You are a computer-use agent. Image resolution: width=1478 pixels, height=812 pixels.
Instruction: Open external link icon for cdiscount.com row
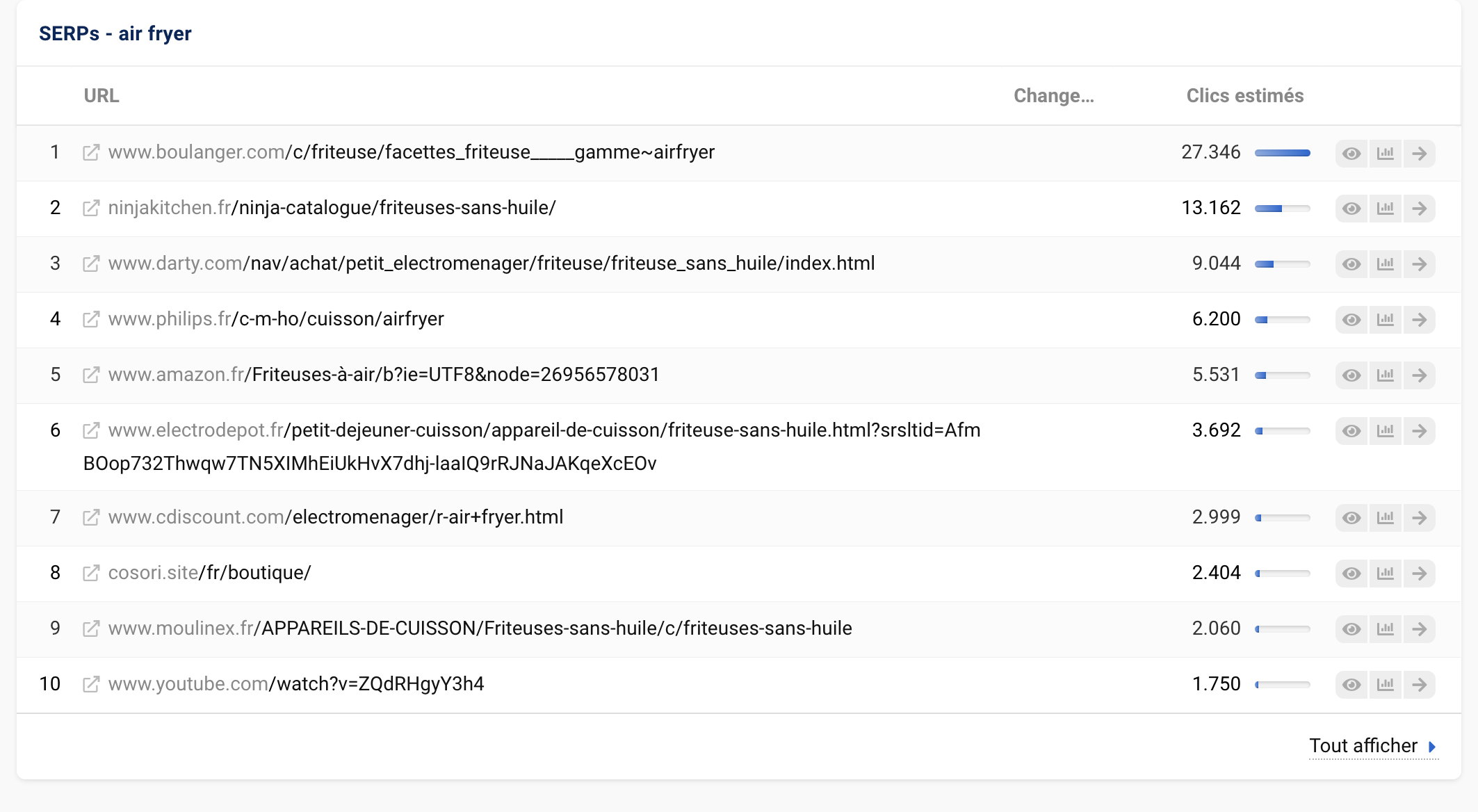[x=91, y=517]
